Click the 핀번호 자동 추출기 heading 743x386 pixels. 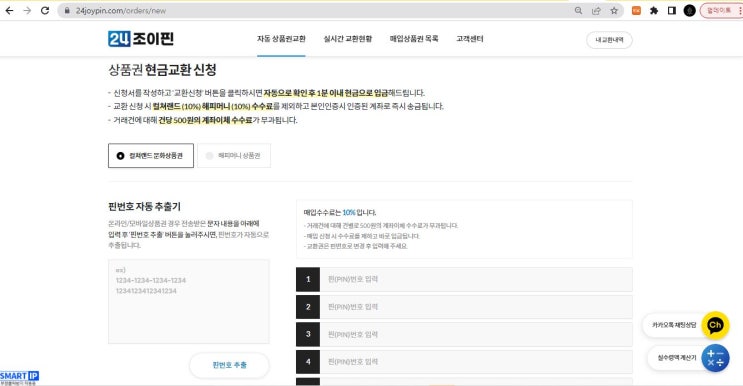pyautogui.click(x=145, y=206)
